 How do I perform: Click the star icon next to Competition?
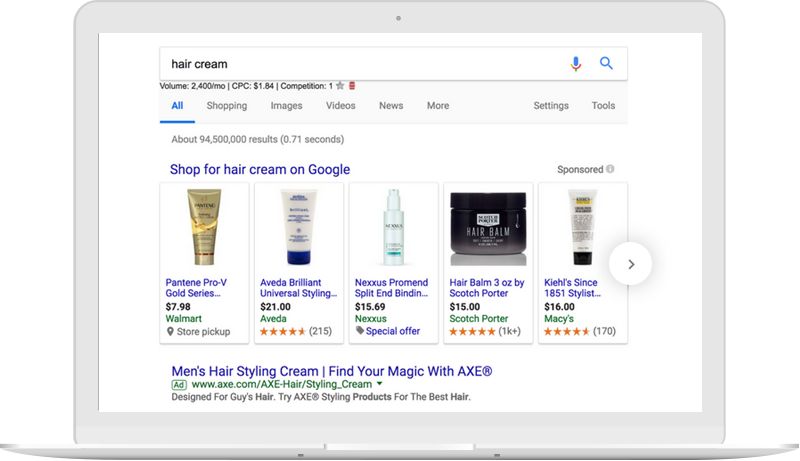pyautogui.click(x=340, y=86)
